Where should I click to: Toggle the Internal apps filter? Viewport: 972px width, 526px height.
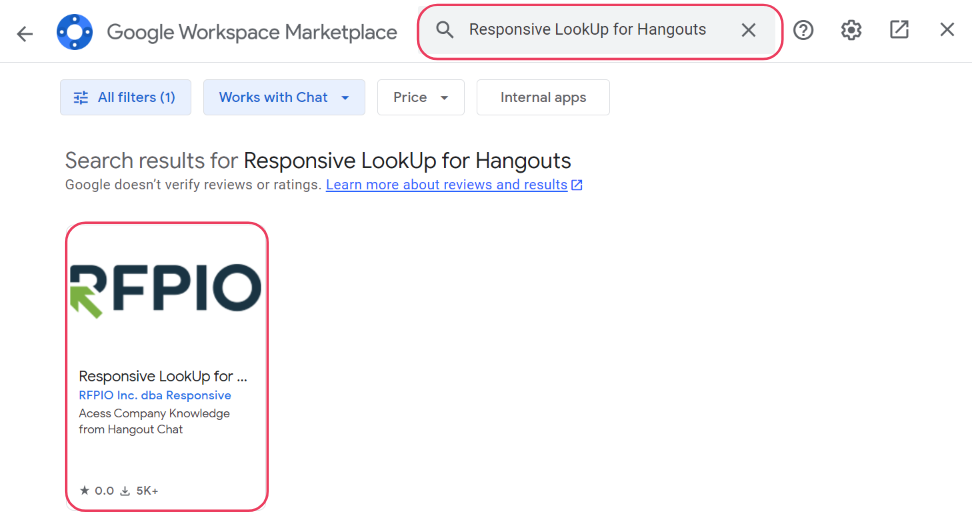pyautogui.click(x=543, y=97)
